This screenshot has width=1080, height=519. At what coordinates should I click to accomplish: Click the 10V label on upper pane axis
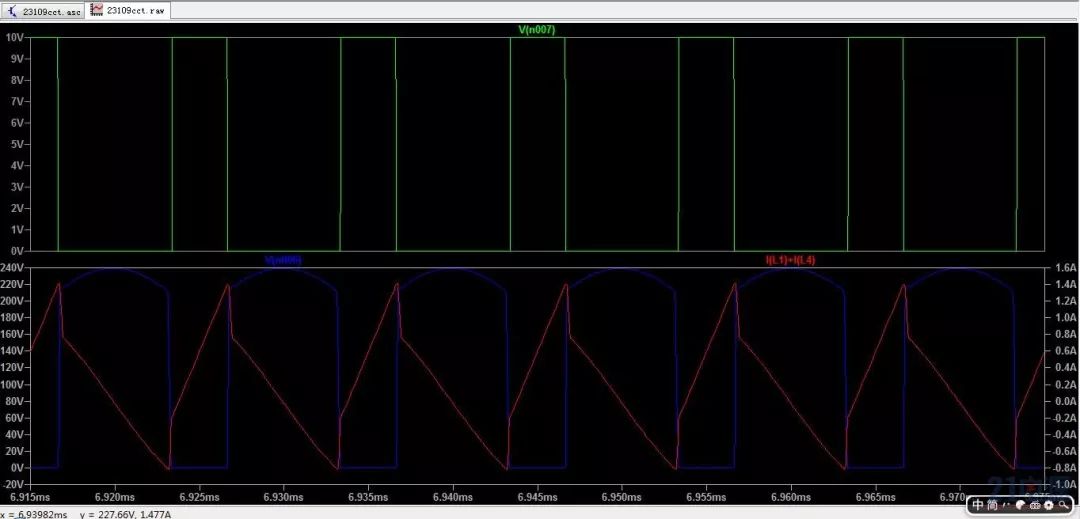16,38
